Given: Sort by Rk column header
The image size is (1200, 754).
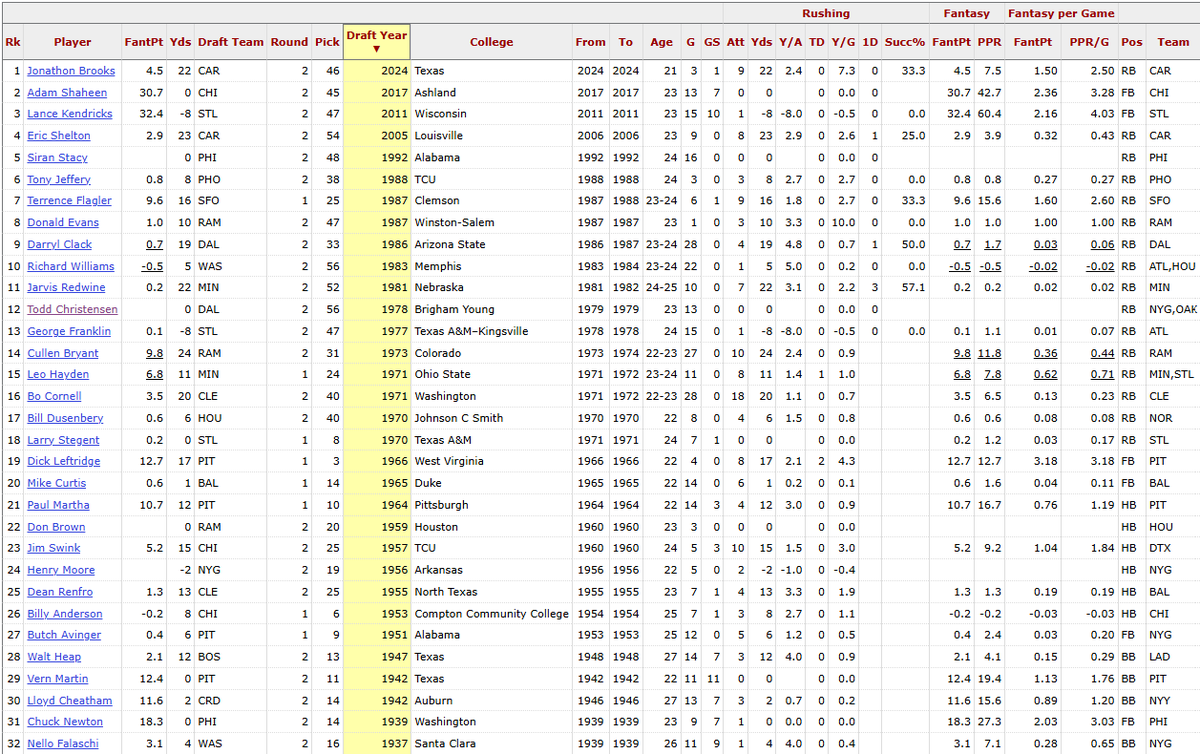Looking at the screenshot, I should (12, 42).
